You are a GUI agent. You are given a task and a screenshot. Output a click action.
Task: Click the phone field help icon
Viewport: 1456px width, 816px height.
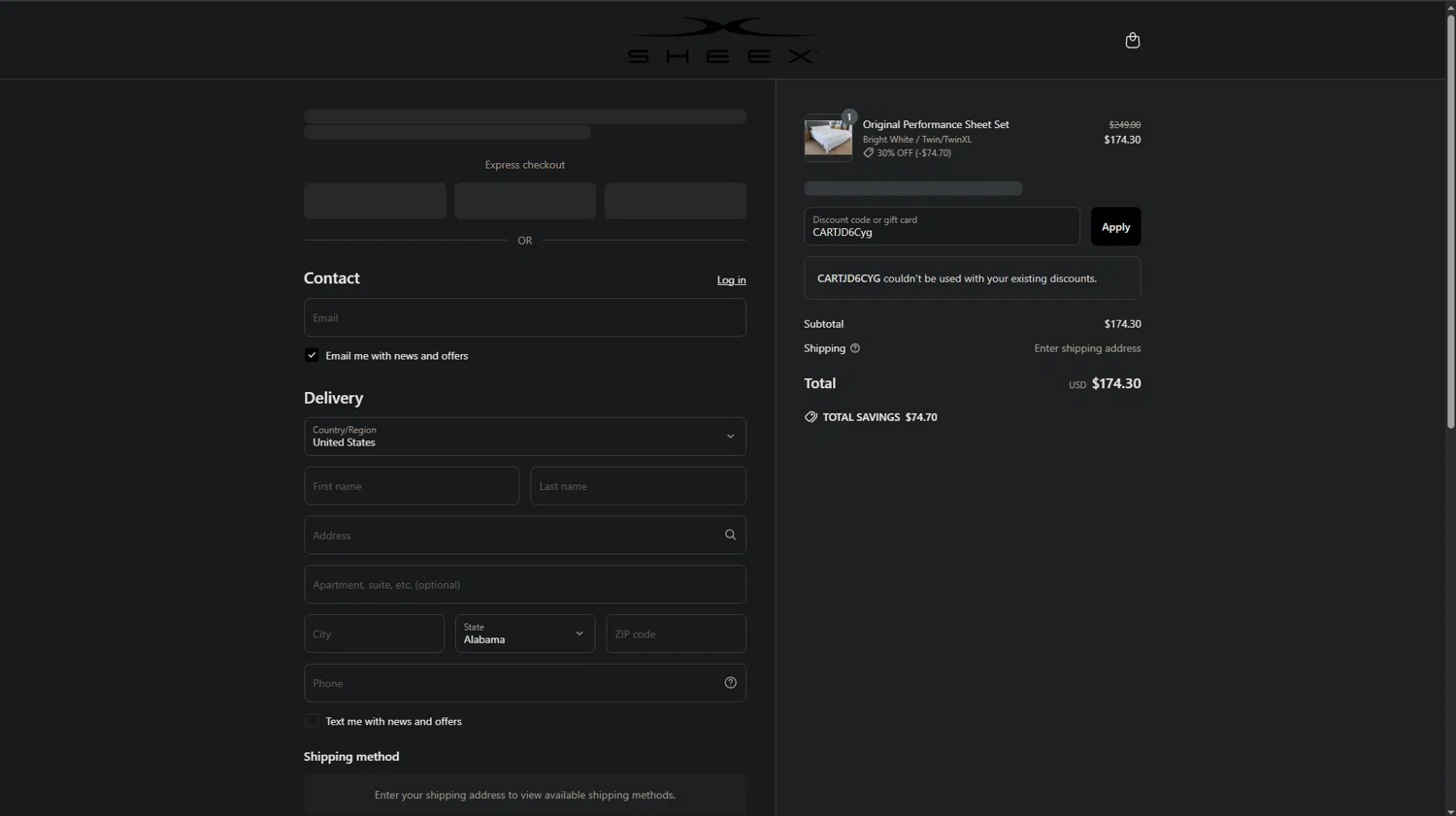click(x=730, y=683)
